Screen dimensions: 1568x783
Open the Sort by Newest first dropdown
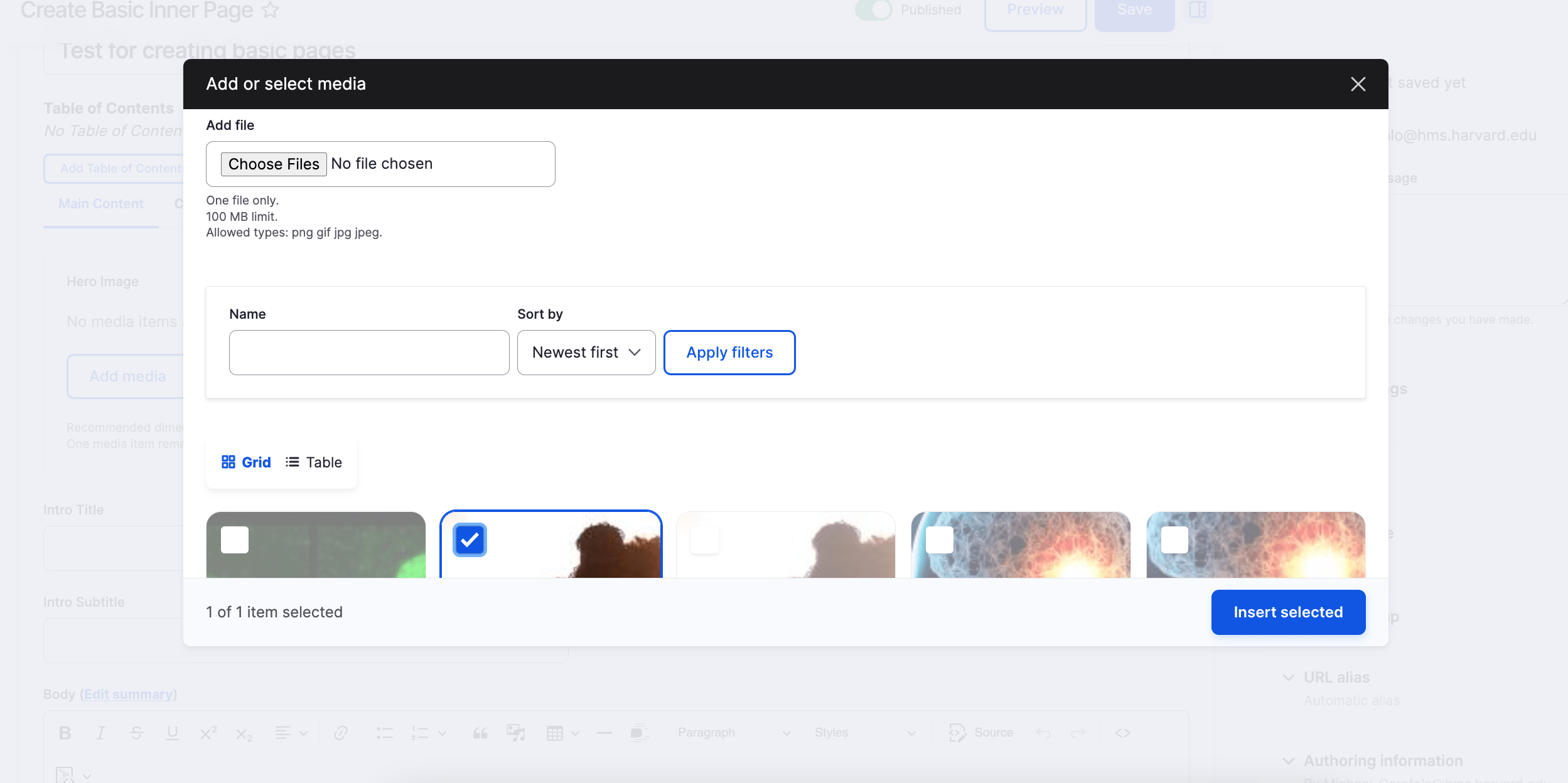click(586, 353)
